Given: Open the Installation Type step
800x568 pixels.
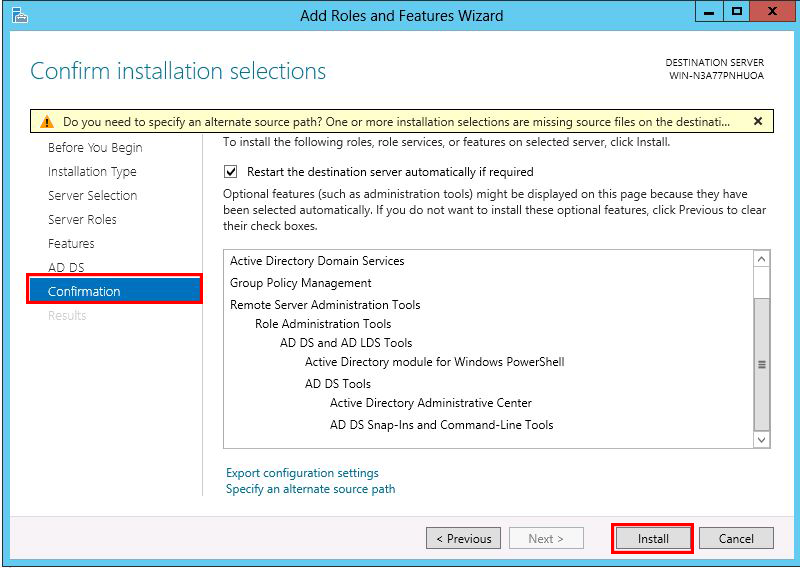Looking at the screenshot, I should (x=92, y=171).
